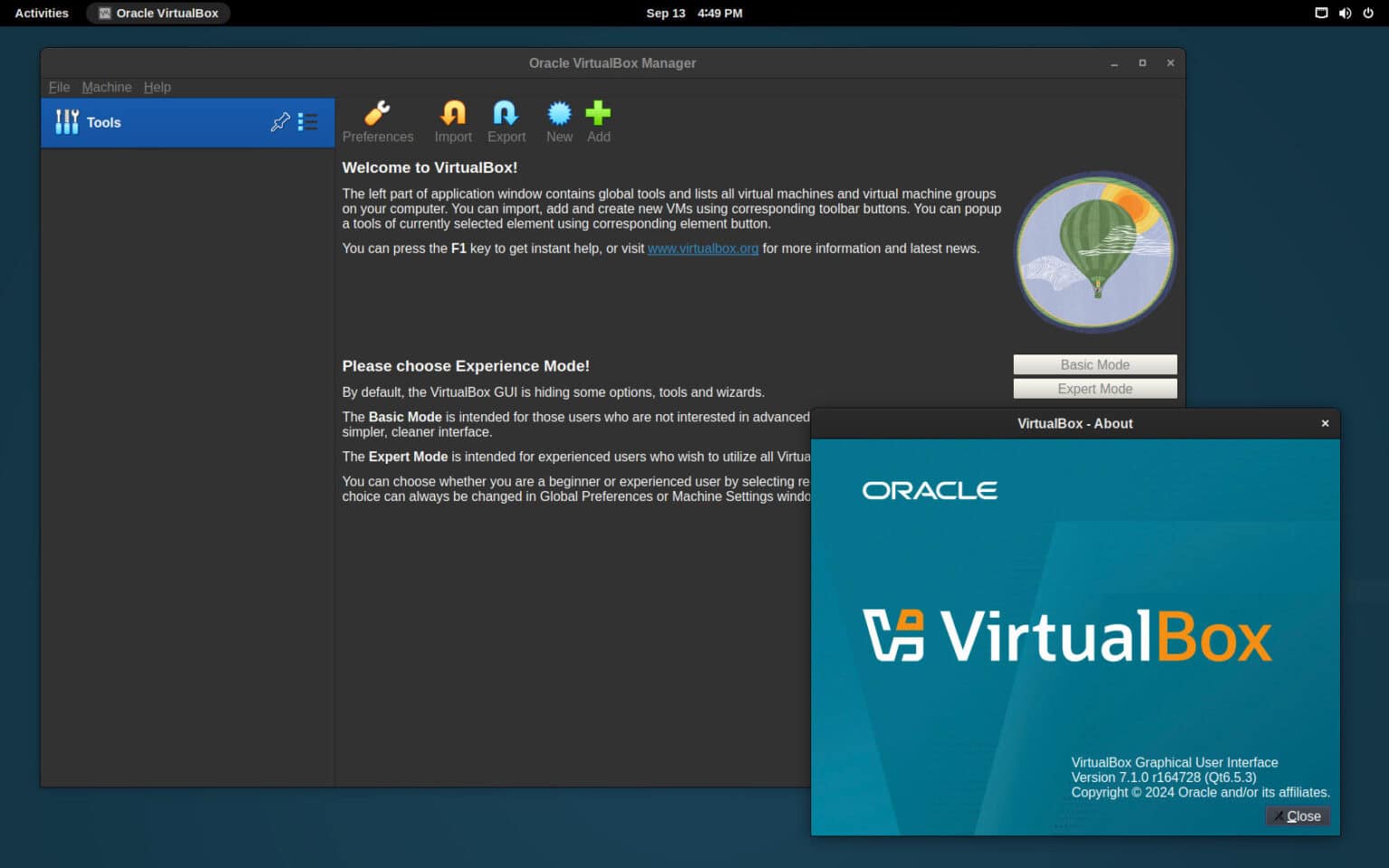The height and width of the screenshot is (868, 1389).
Task: Click the volume icon in the top bar
Action: 1345,13
